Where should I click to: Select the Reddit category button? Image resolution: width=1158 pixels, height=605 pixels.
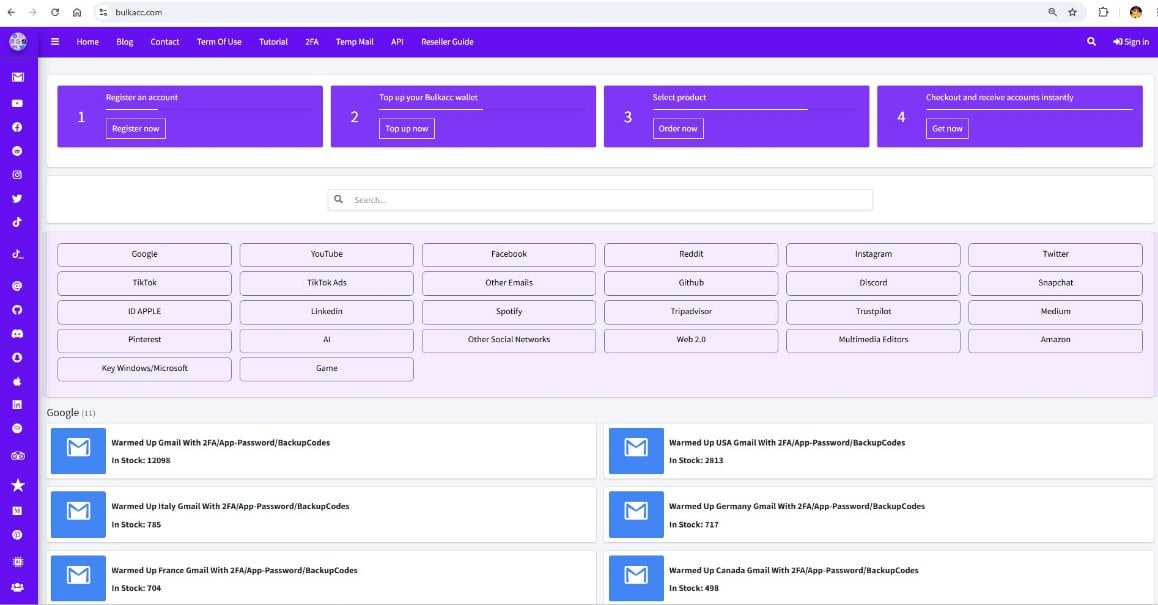coord(691,254)
